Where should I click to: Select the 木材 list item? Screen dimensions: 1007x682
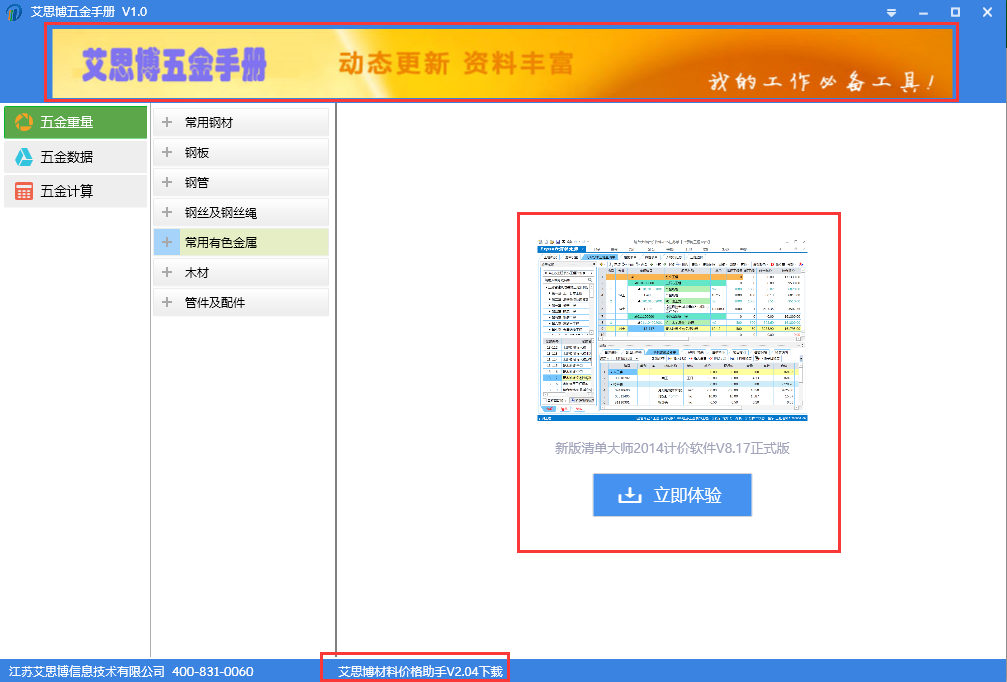[x=196, y=272]
